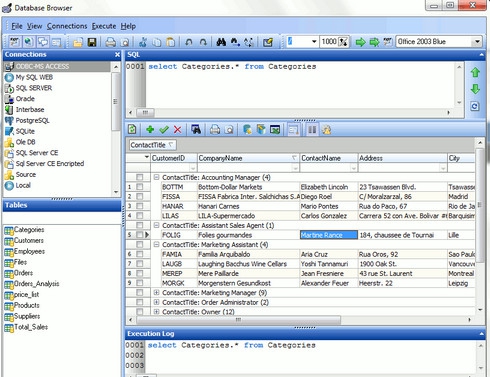Click the Address column header

tap(402, 158)
